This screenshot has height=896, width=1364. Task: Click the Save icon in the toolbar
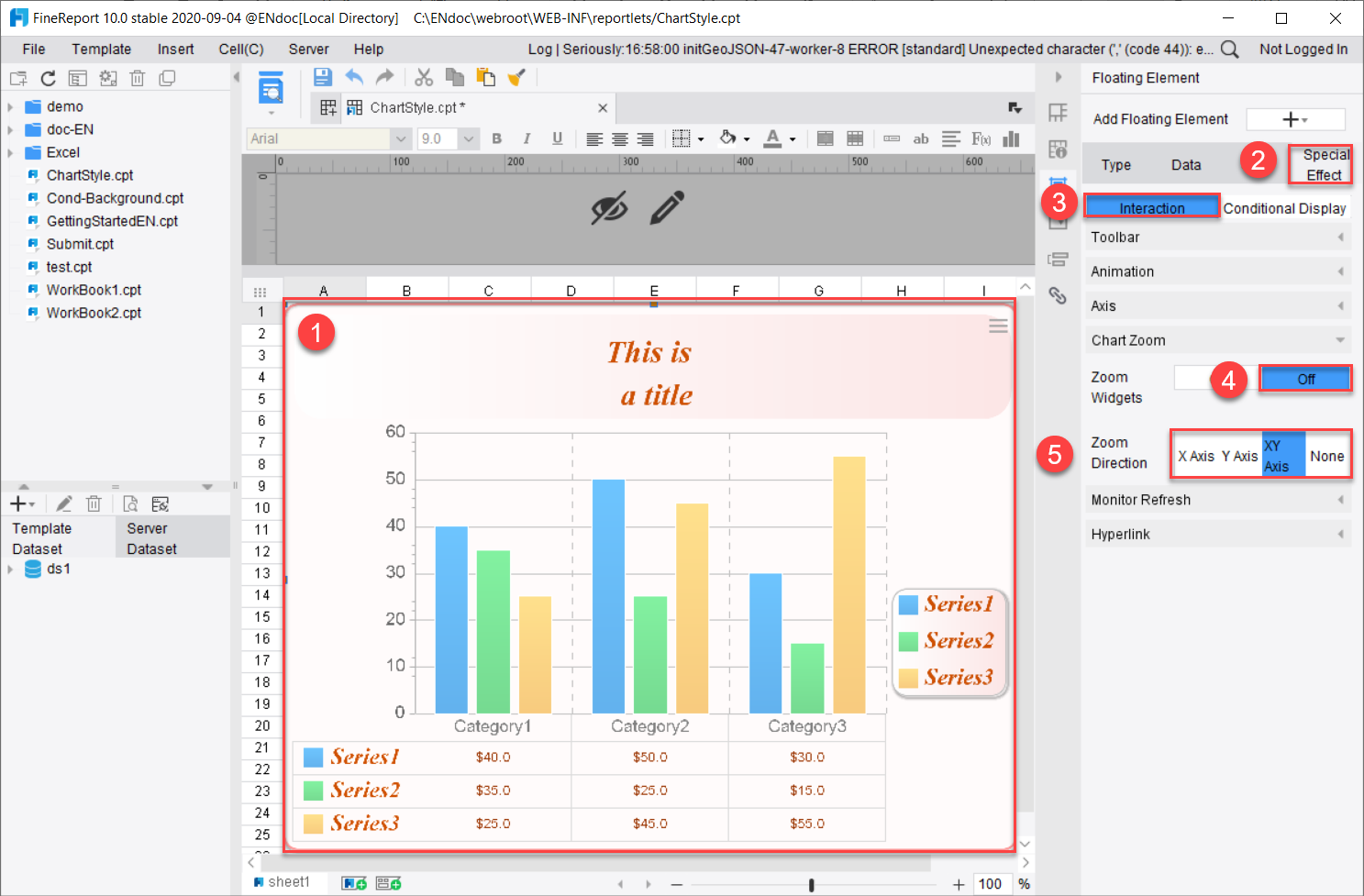click(x=322, y=77)
